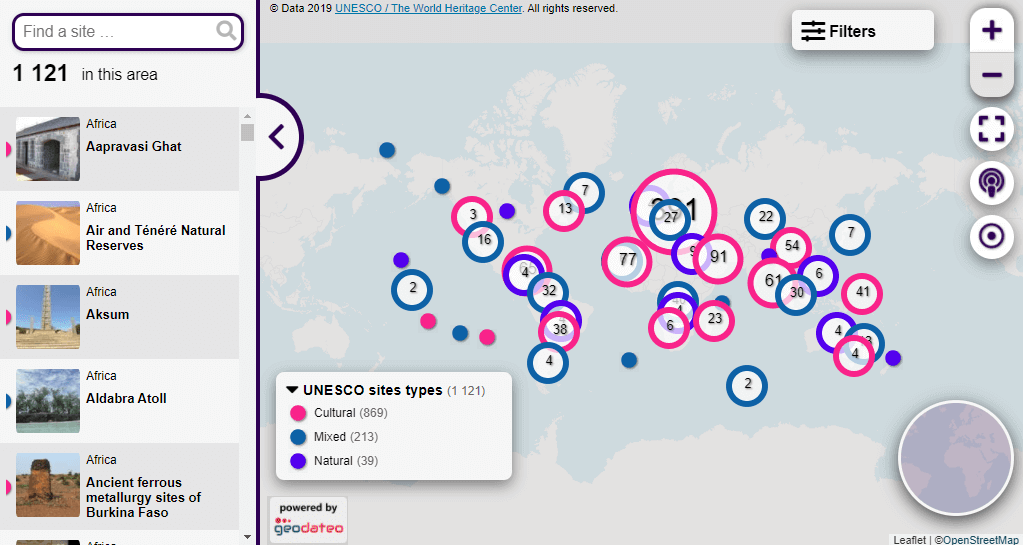Click the search magnifier icon
Screen dimensions: 1023x545
tap(226, 31)
